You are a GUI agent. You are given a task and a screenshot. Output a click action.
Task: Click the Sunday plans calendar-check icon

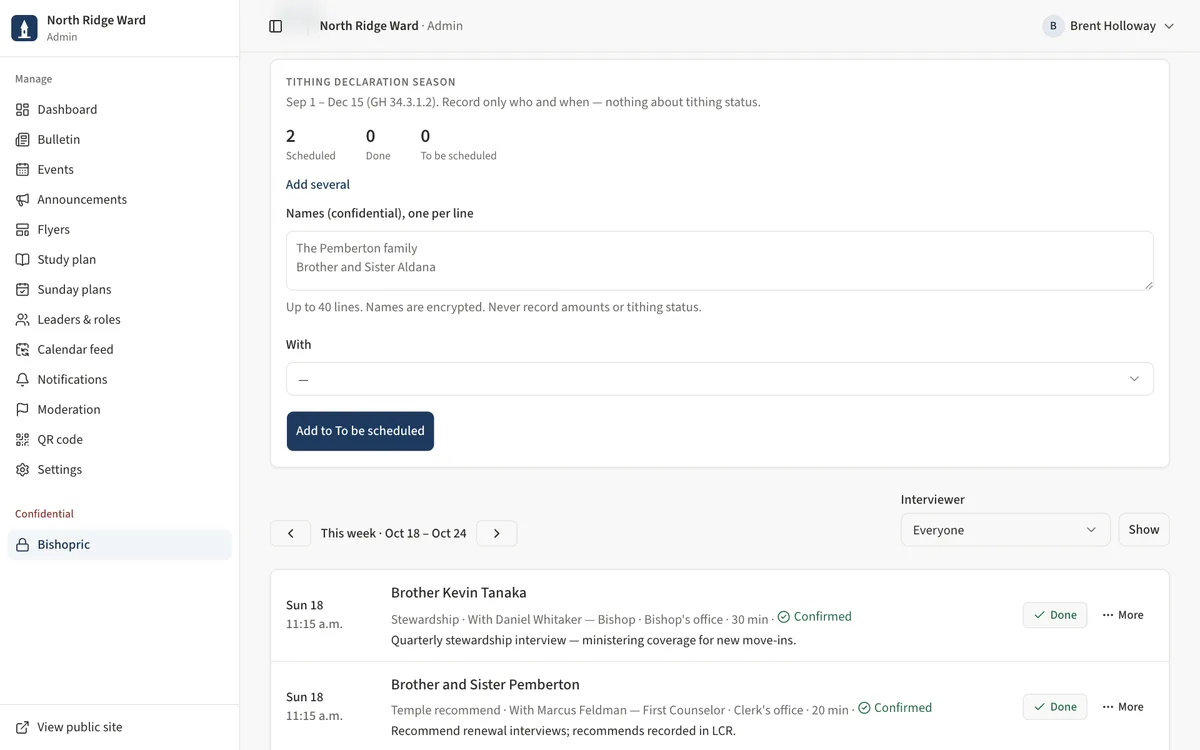point(22,290)
